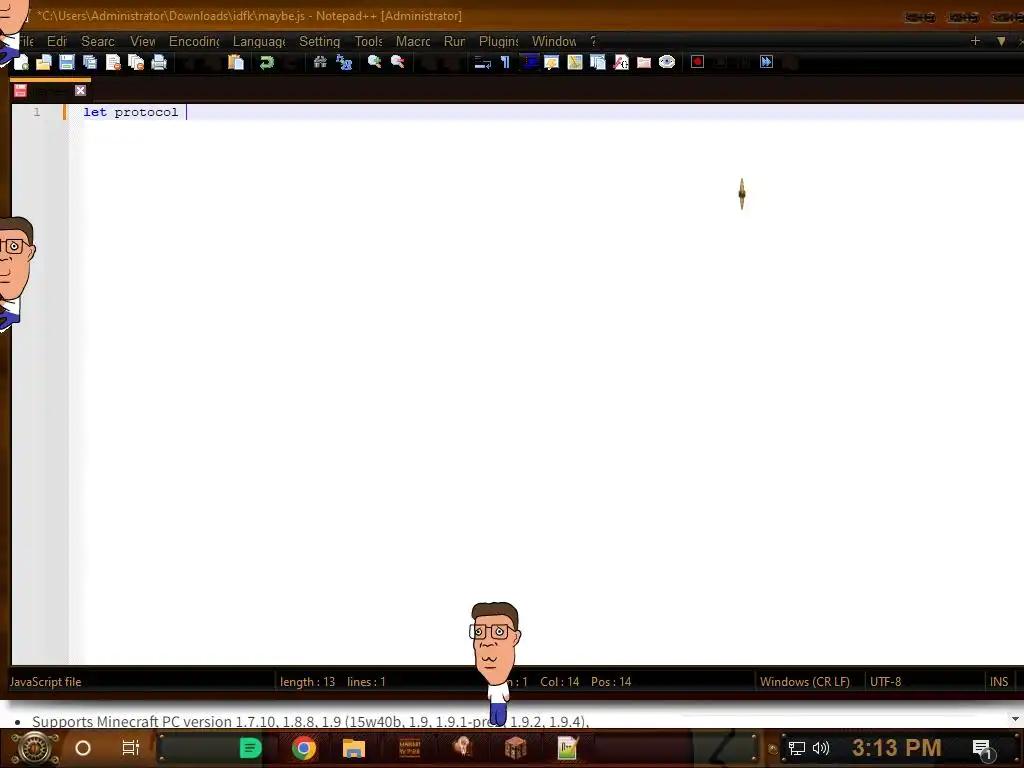Open the Edit menu
This screenshot has height=768, width=1024.
point(57,41)
